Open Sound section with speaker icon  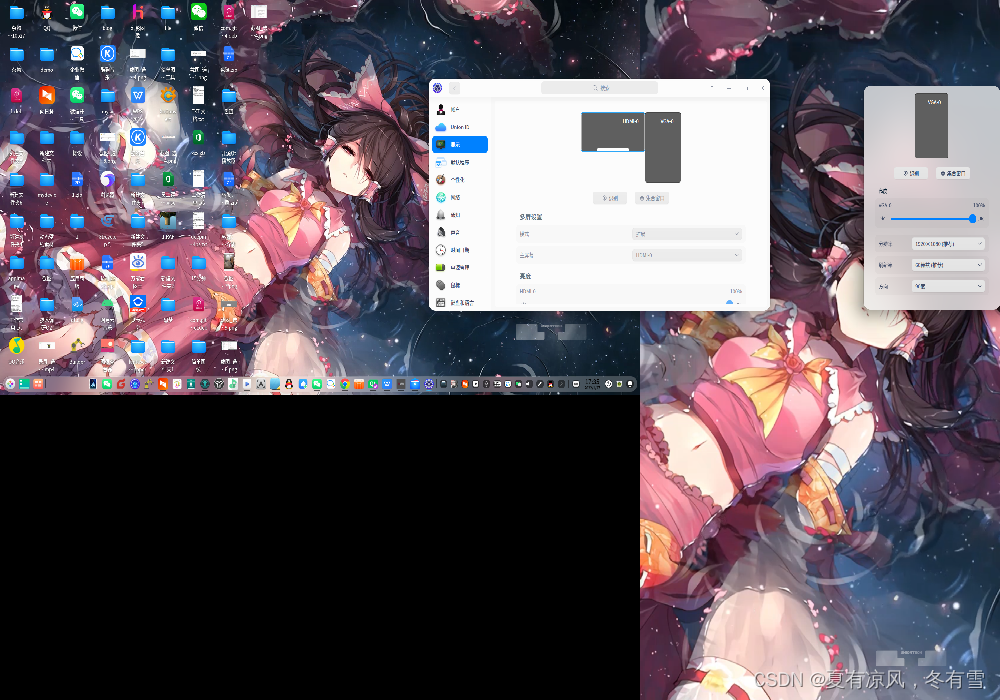coord(460,233)
